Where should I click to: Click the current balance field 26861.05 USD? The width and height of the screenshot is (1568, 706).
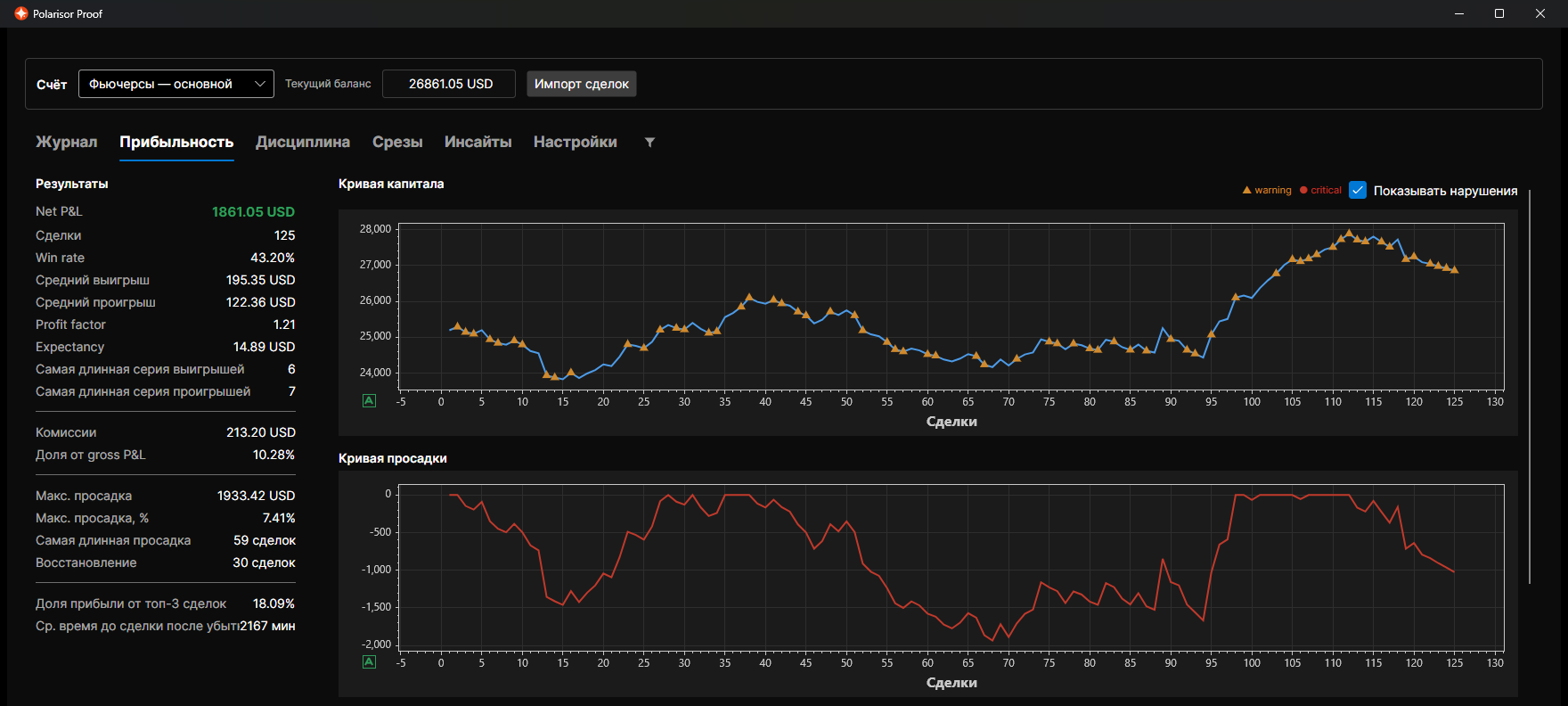click(x=449, y=84)
